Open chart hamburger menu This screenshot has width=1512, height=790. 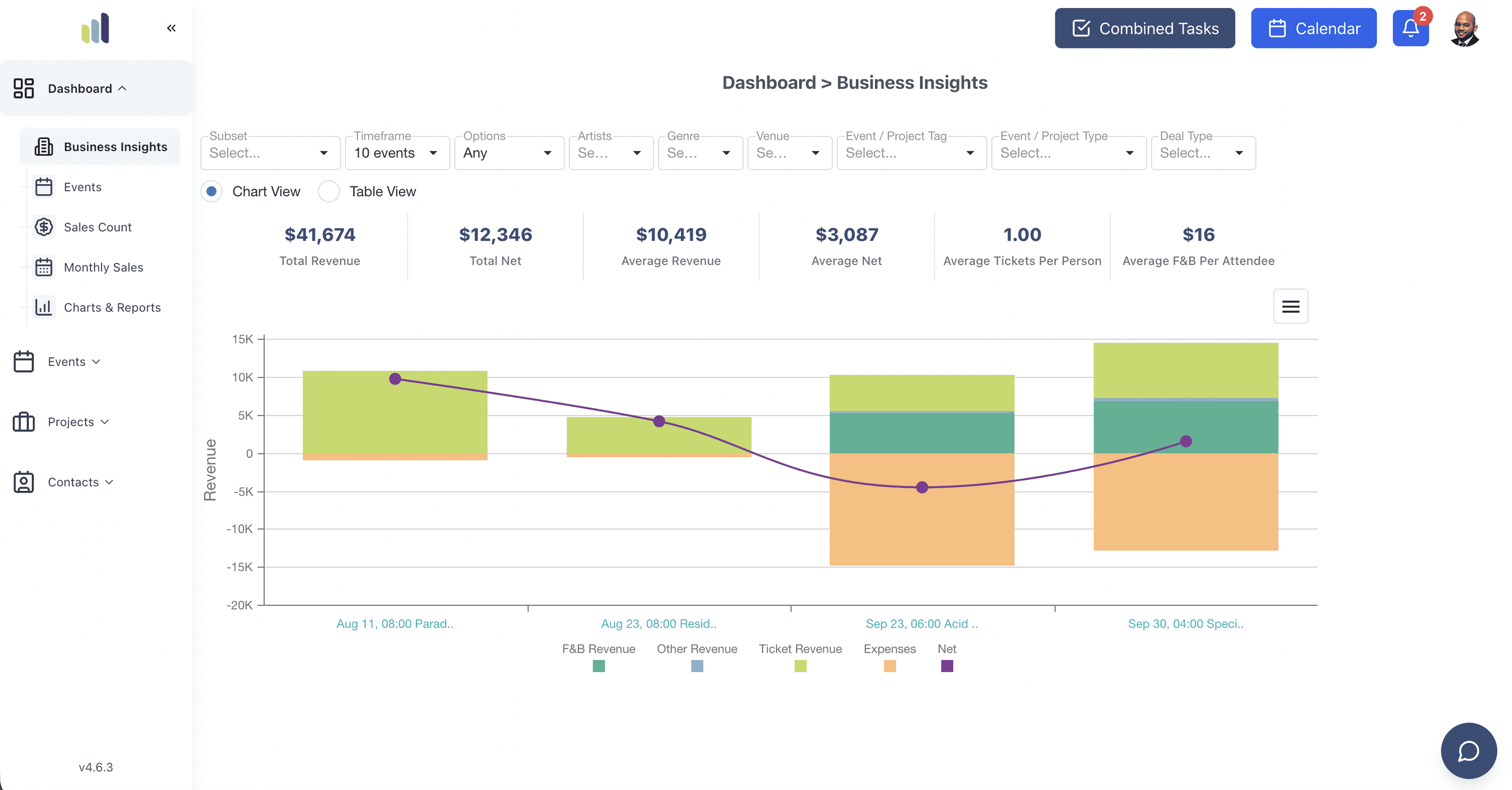point(1291,306)
